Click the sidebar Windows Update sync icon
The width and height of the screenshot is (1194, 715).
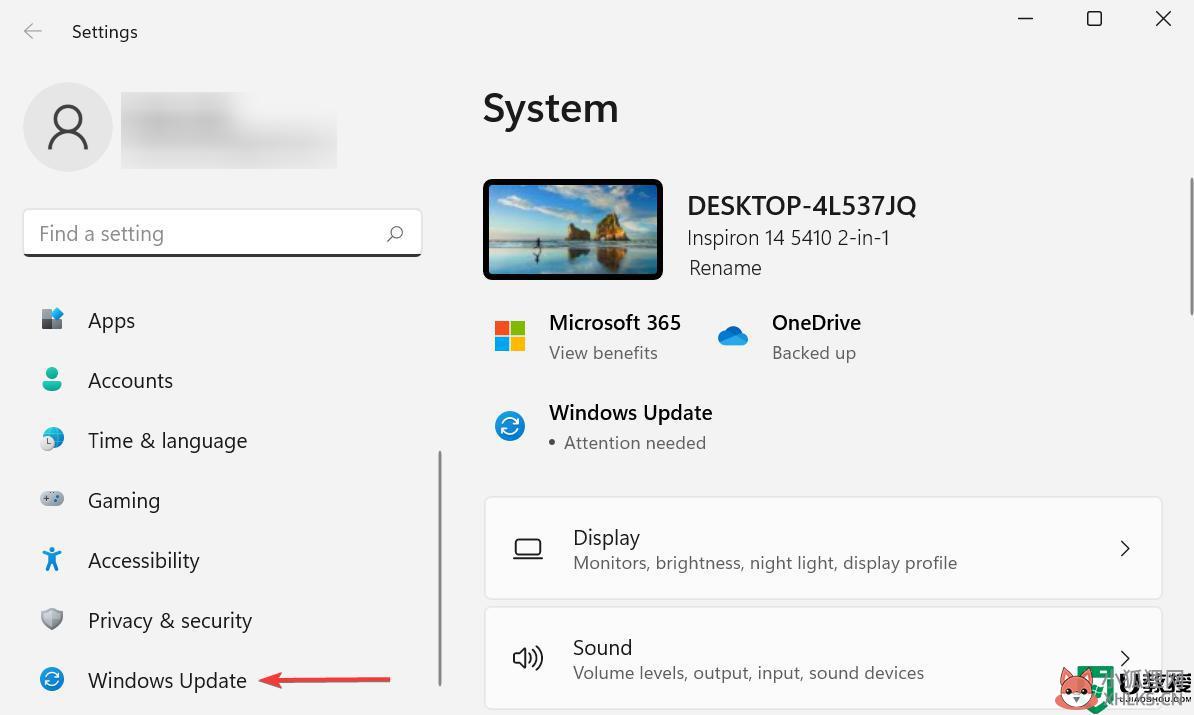tap(52, 679)
